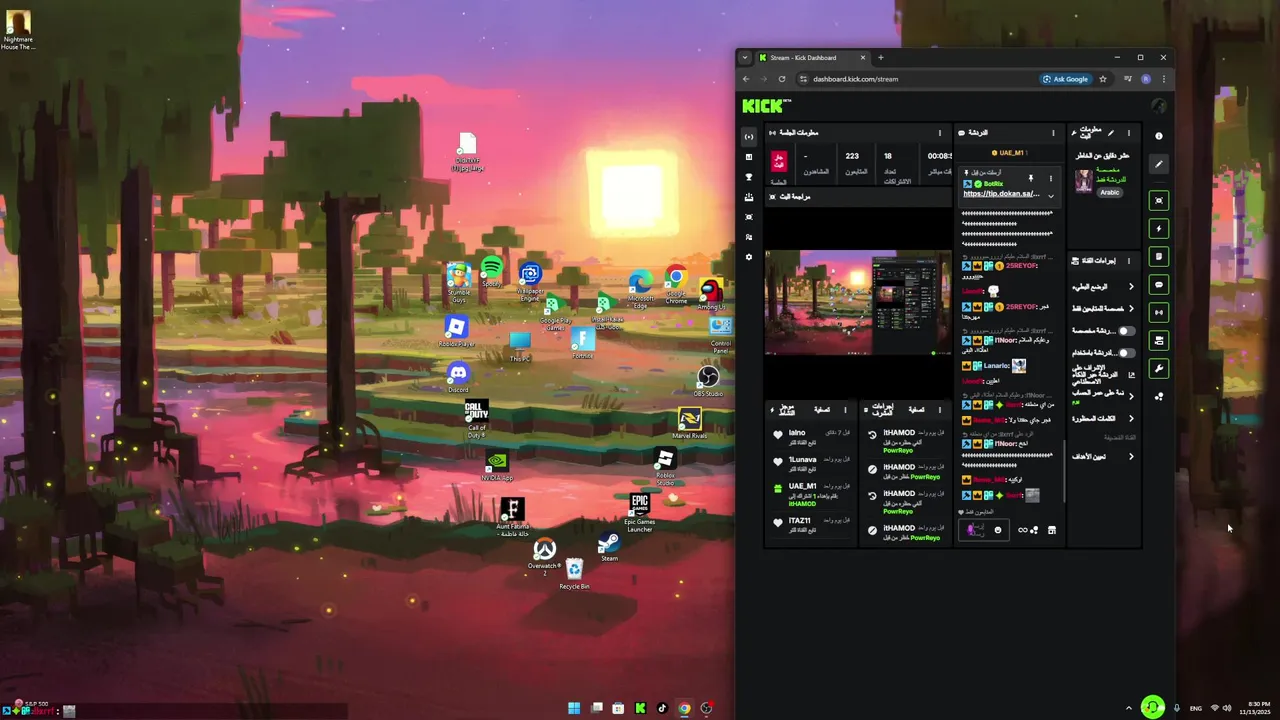1280x720 pixels.
Task: Open Chrome tab search dropdown arrow
Action: (744, 57)
